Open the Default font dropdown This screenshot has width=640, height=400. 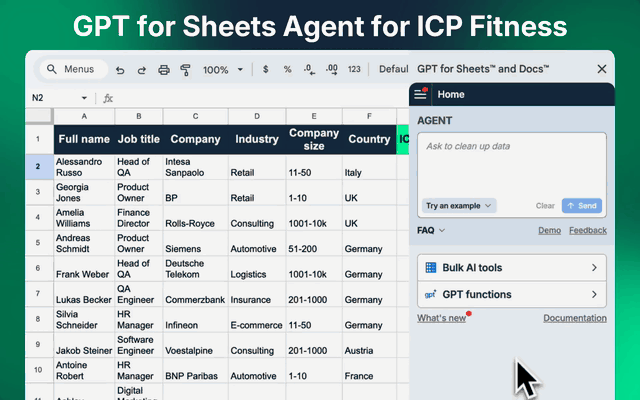pyautogui.click(x=393, y=69)
